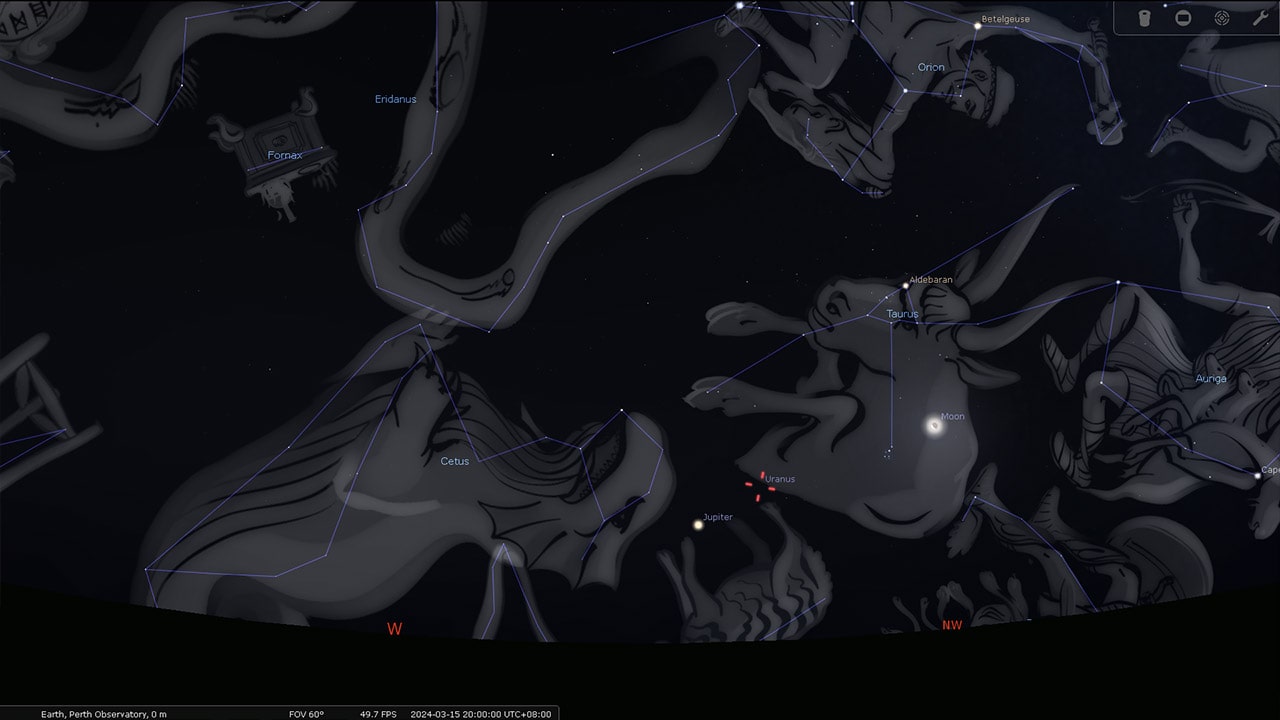This screenshot has height=720, width=1280.
Task: Click the 'FOV 60°' status readout
Action: coord(306,714)
